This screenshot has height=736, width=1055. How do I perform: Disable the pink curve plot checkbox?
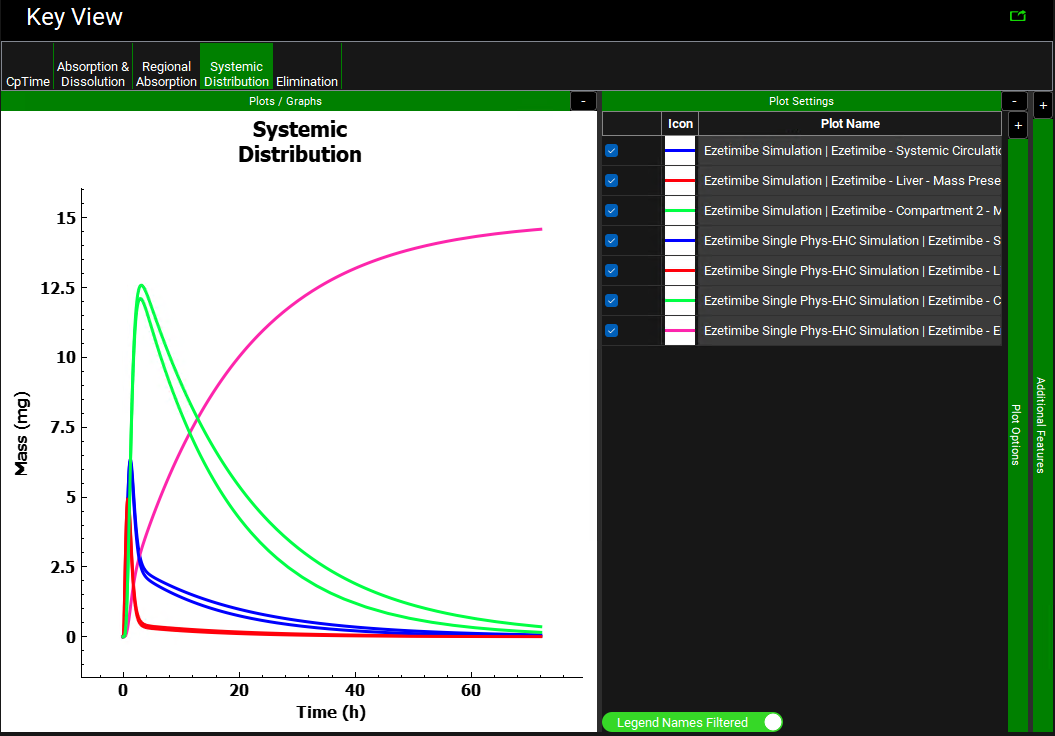coord(612,331)
